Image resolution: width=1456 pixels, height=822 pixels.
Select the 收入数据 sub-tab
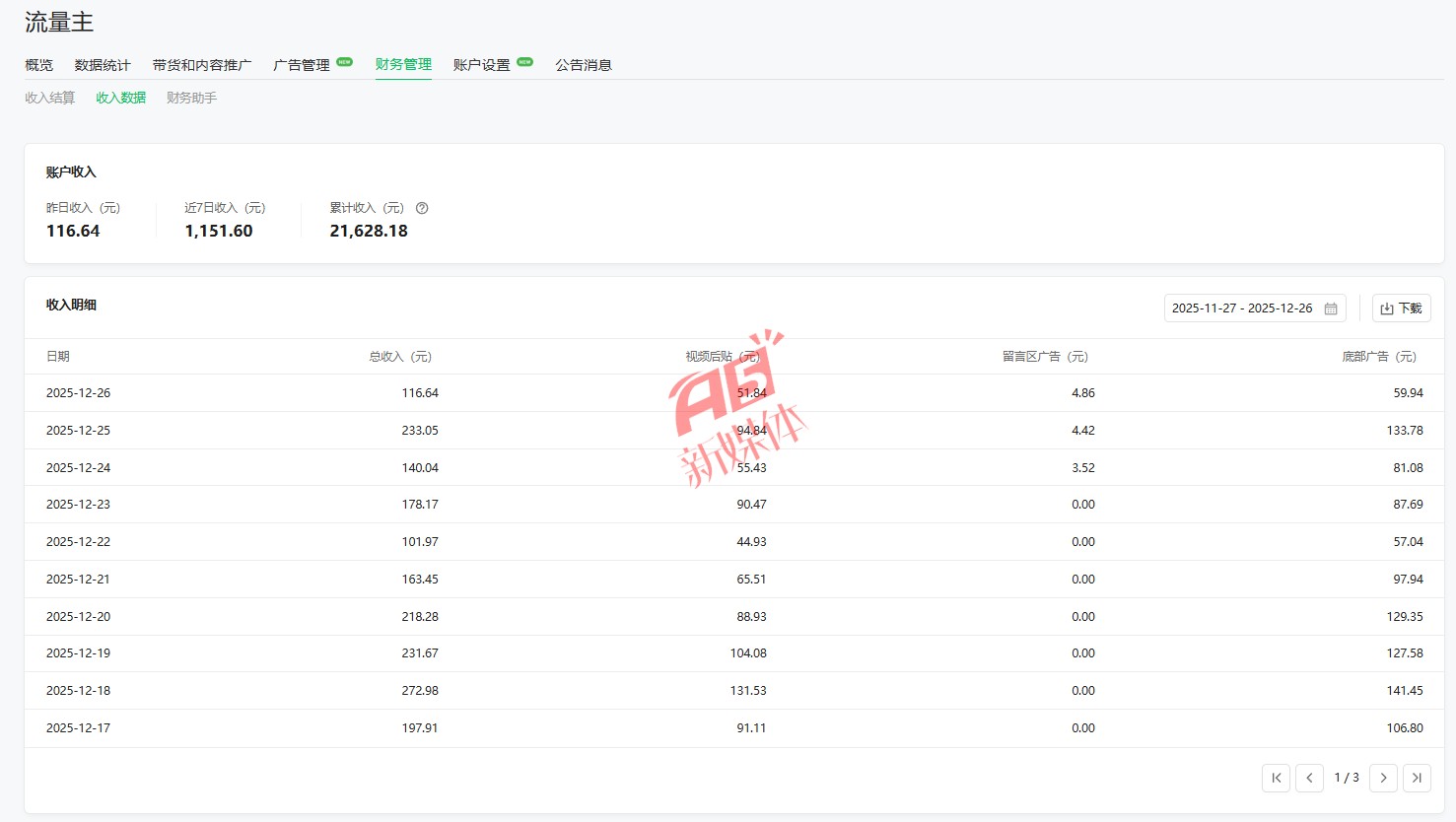click(120, 98)
